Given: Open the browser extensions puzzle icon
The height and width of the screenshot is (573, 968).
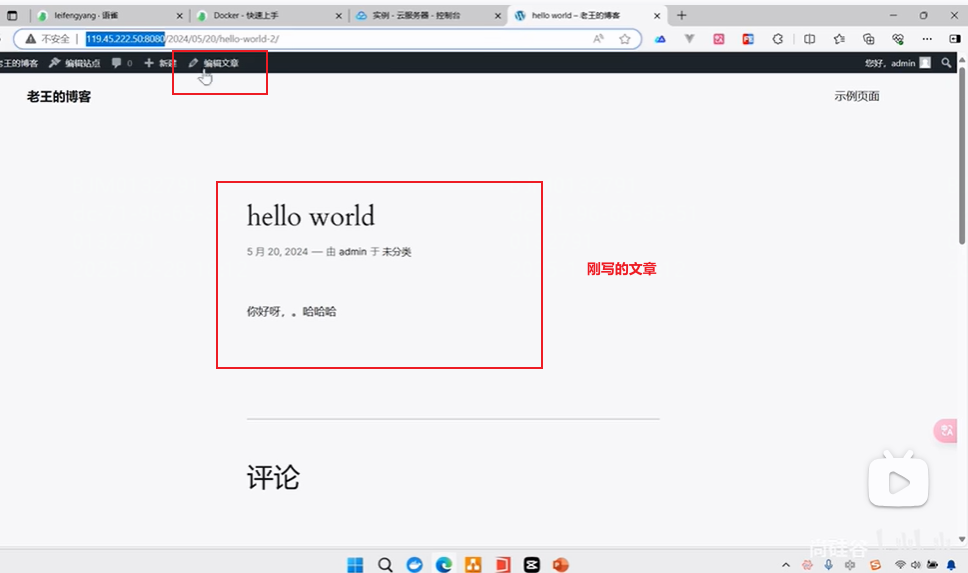Looking at the screenshot, I should tap(778, 39).
